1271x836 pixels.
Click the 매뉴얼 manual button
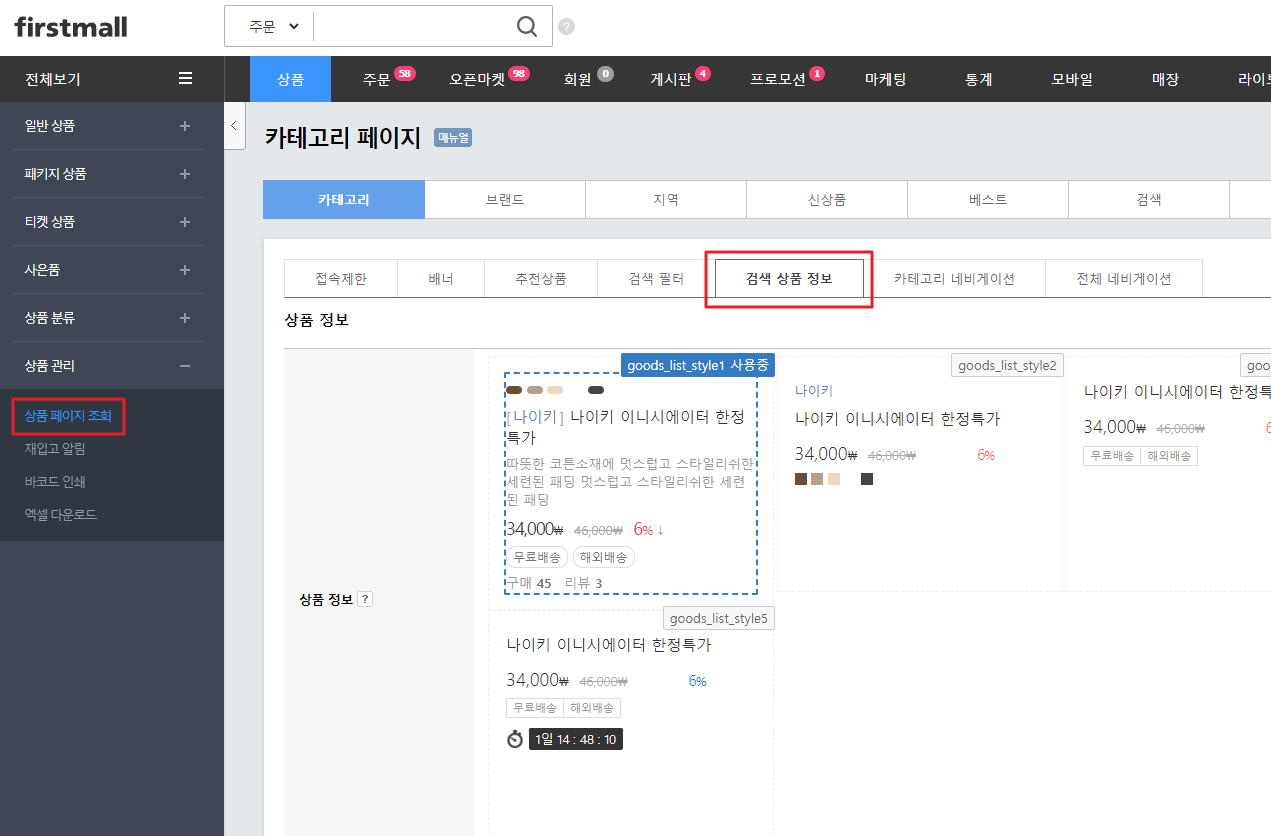pos(452,138)
